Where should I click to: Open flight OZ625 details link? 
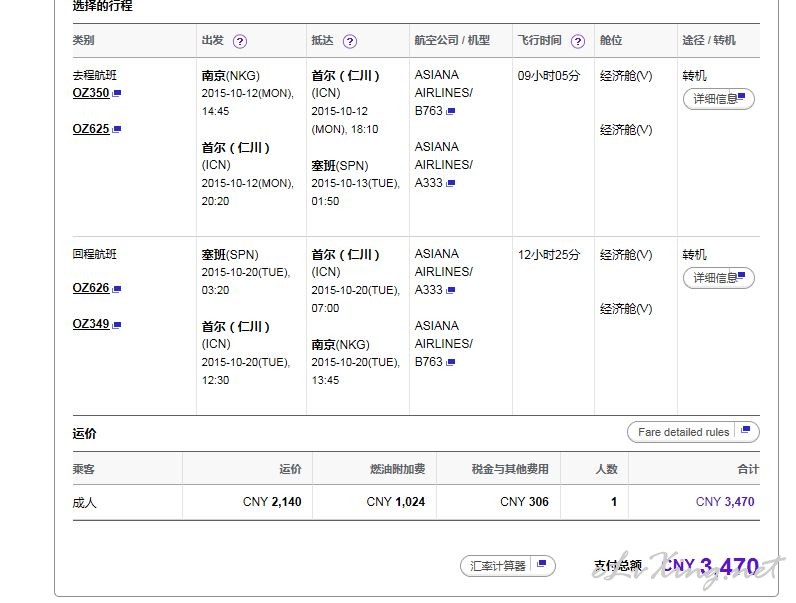click(91, 129)
